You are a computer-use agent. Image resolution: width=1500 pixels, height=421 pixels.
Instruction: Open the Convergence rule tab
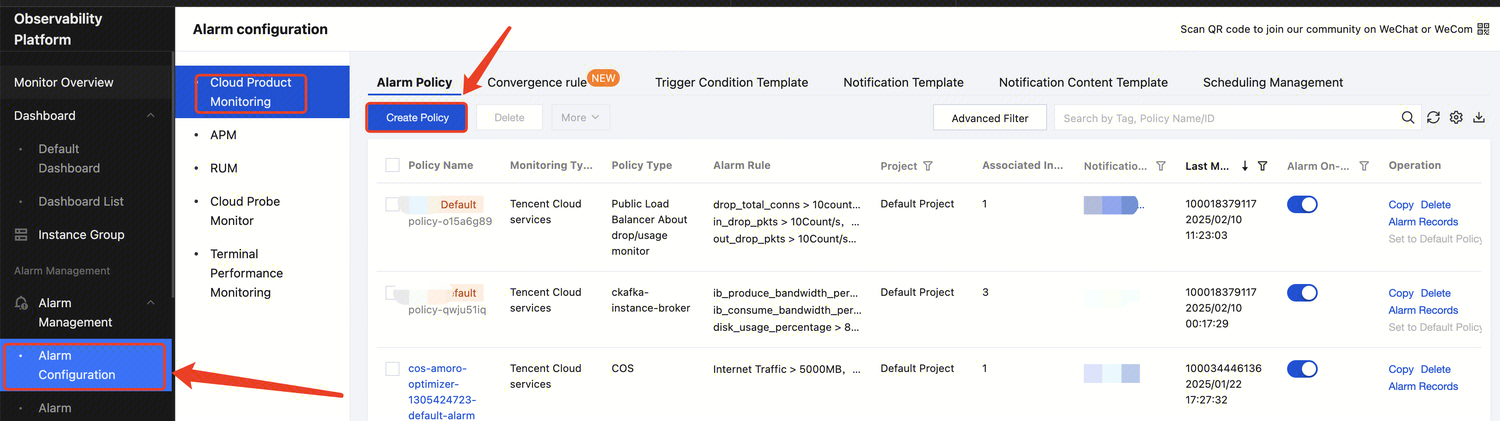537,82
